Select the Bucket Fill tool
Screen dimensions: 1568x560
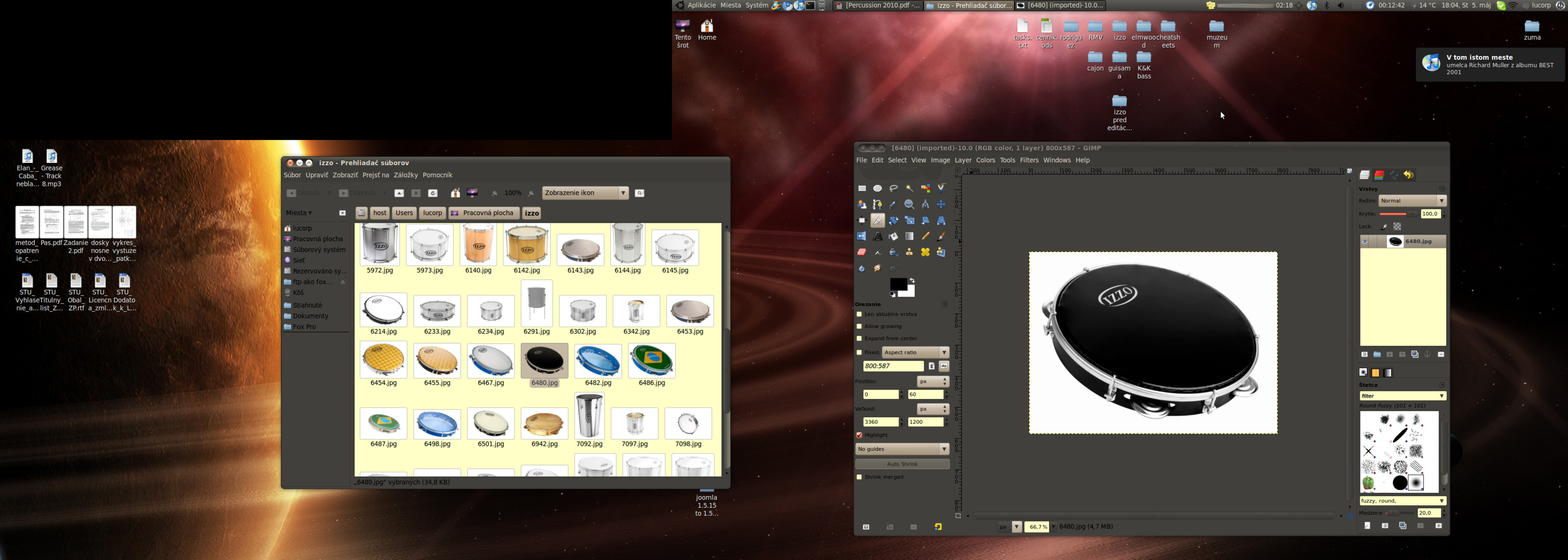click(894, 236)
